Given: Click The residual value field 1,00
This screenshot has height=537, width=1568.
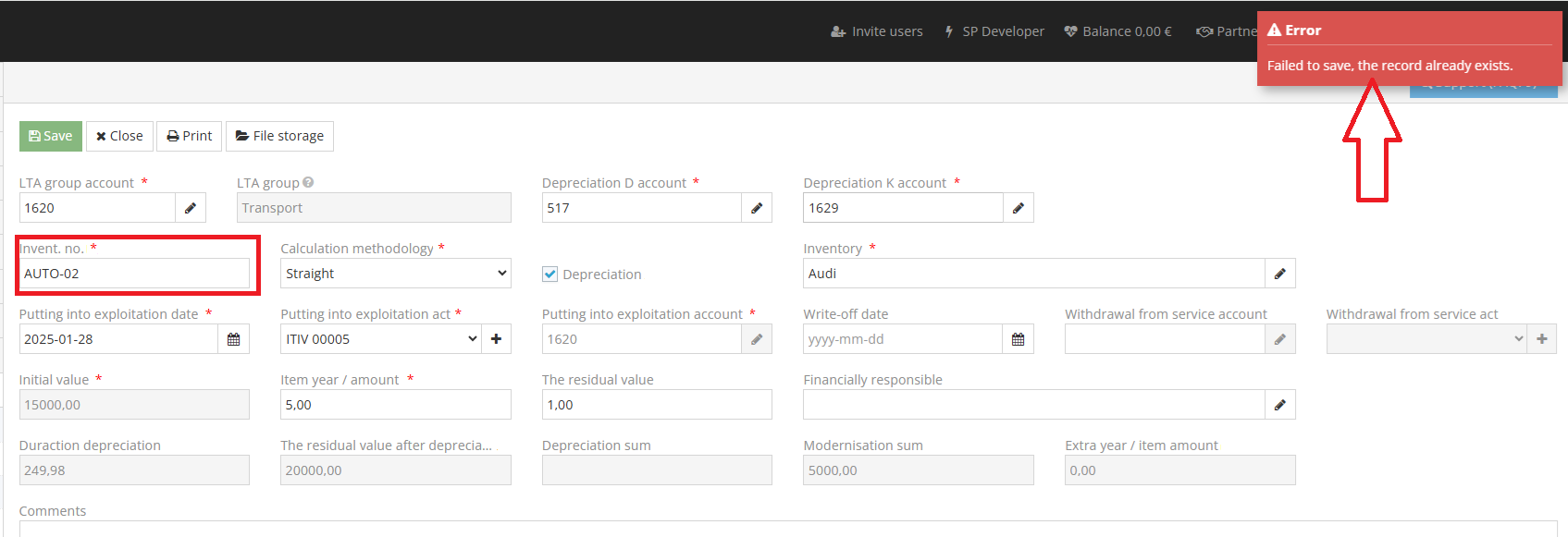Looking at the screenshot, I should (x=657, y=405).
